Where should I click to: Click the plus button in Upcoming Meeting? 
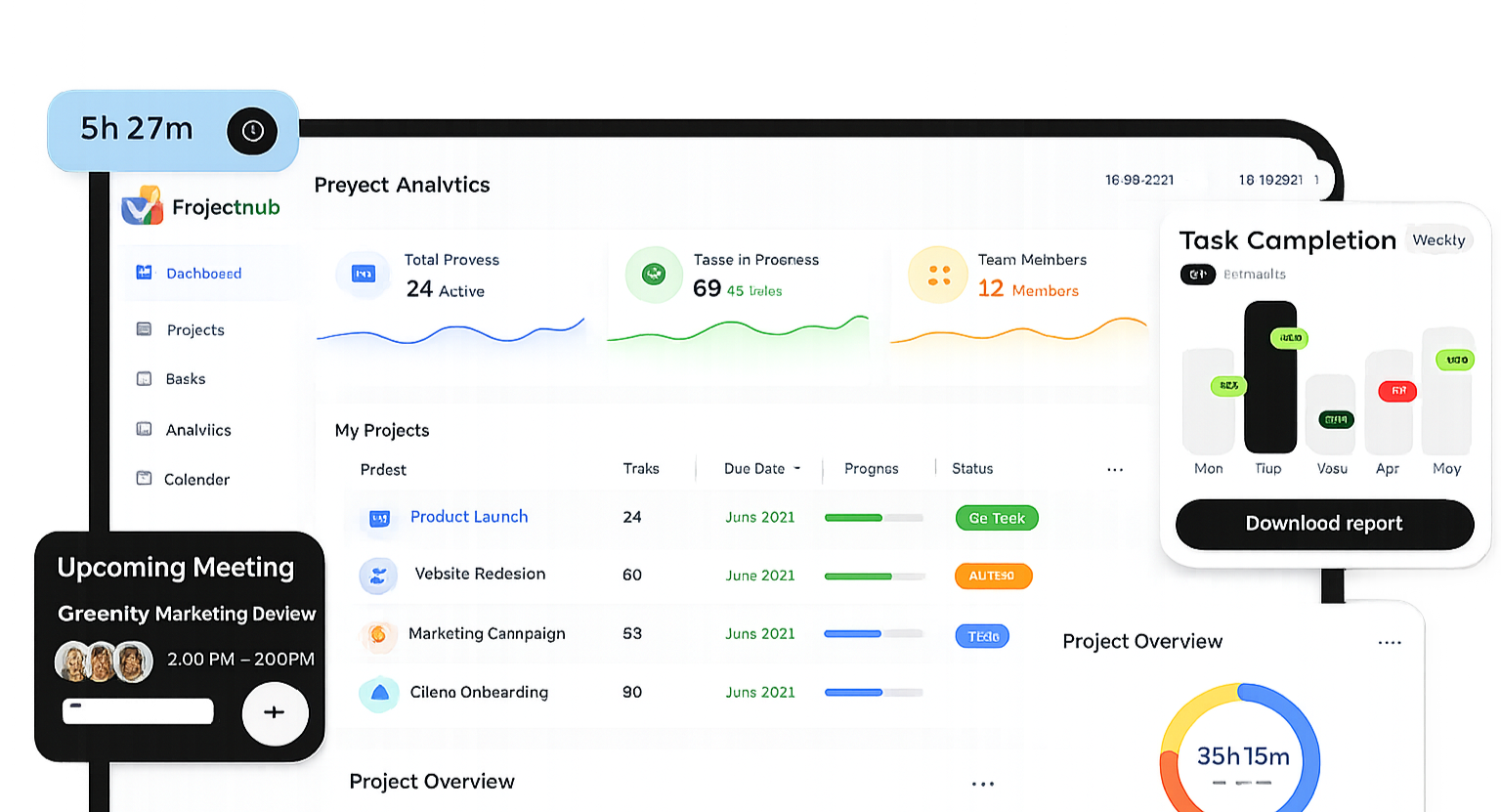click(x=275, y=712)
